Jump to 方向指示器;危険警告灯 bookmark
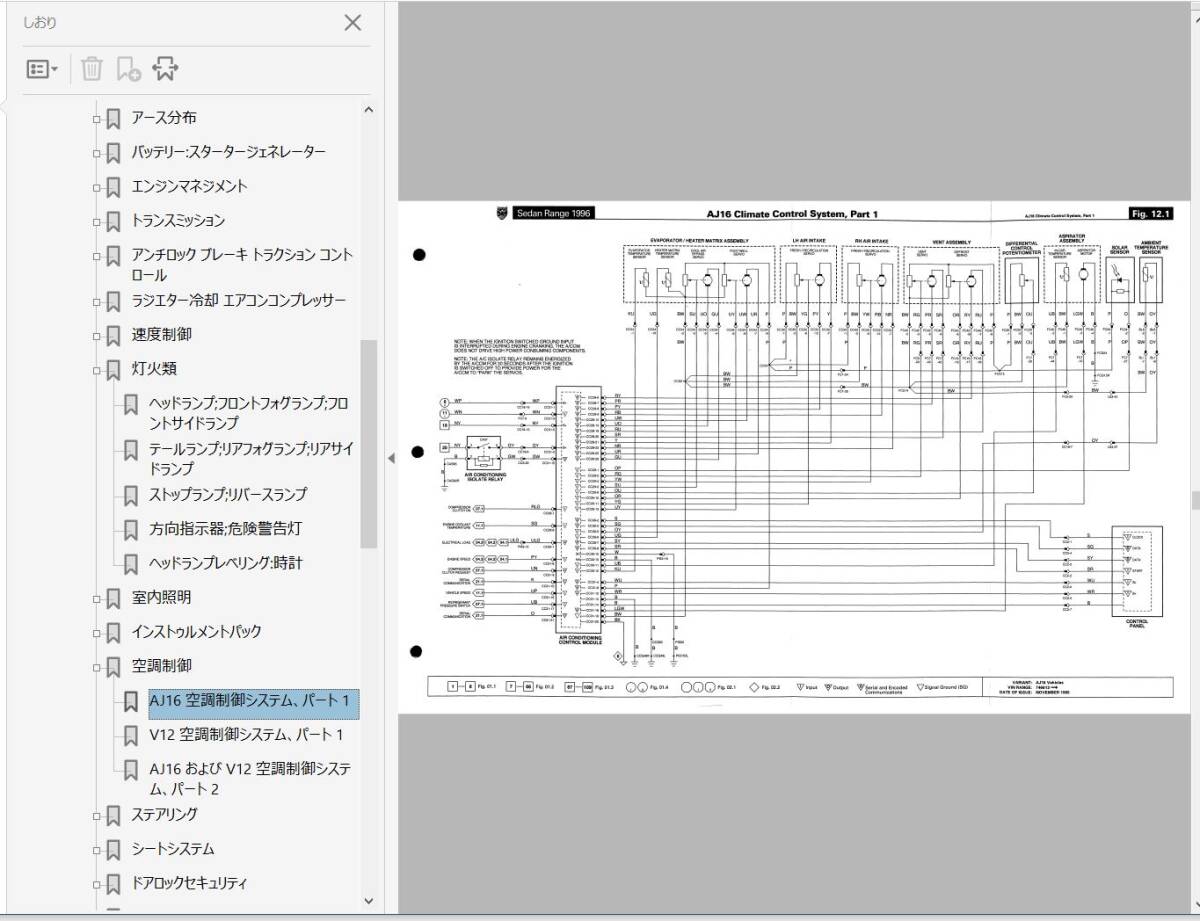 tap(225, 528)
